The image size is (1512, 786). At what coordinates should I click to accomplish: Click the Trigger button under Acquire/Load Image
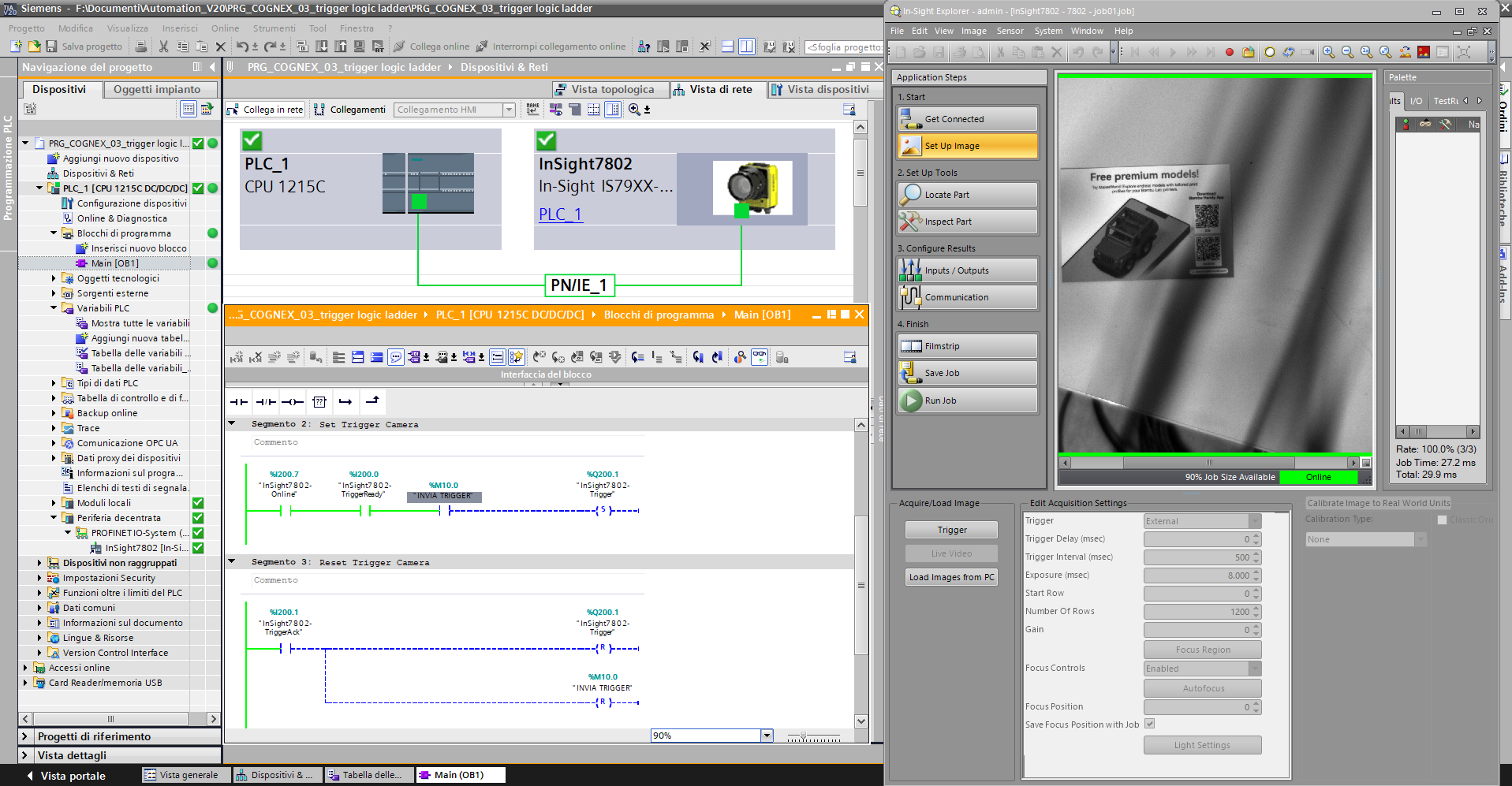[x=951, y=530]
